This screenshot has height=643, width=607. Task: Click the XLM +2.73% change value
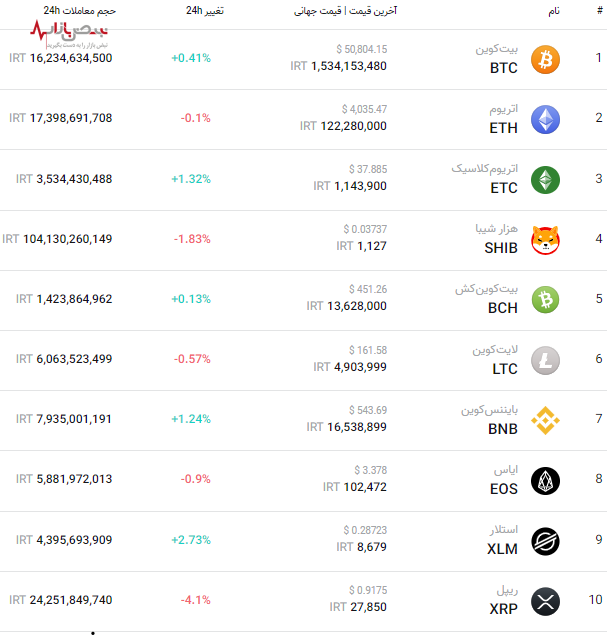tap(191, 540)
